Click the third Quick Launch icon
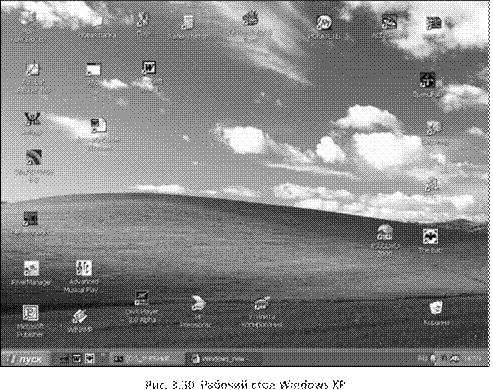 (x=90, y=359)
